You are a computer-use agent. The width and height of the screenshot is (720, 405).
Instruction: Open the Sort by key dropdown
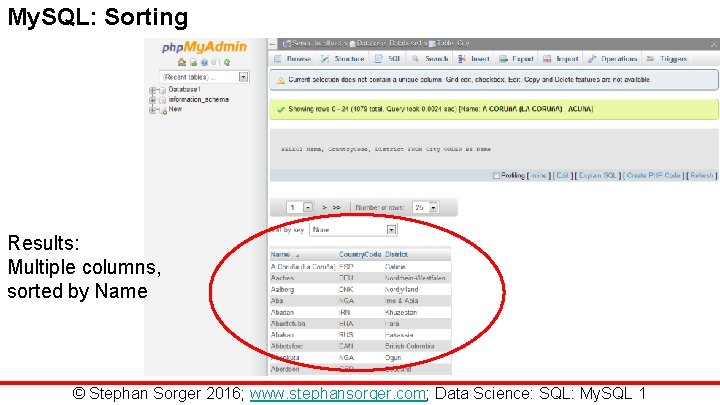click(353, 230)
